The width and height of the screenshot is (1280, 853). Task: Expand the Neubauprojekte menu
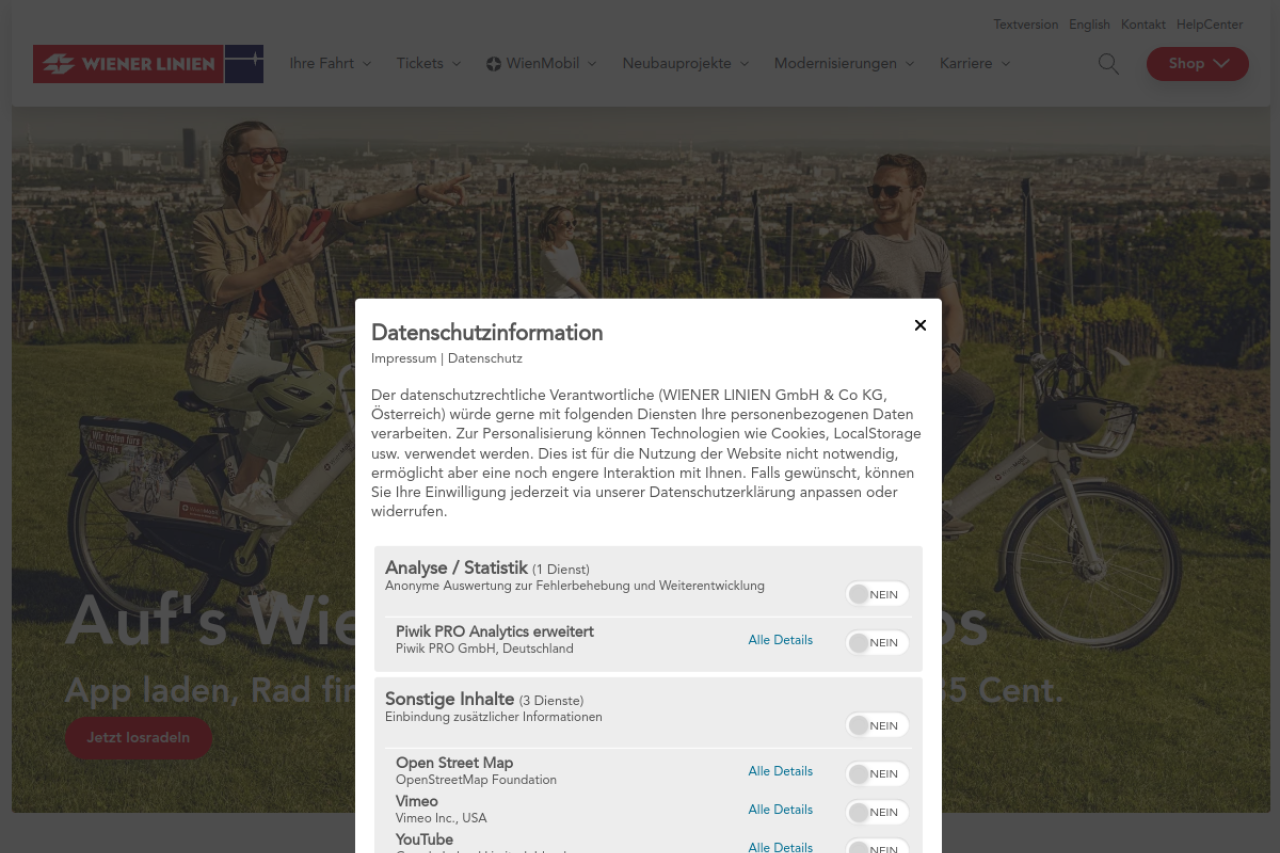tap(685, 64)
